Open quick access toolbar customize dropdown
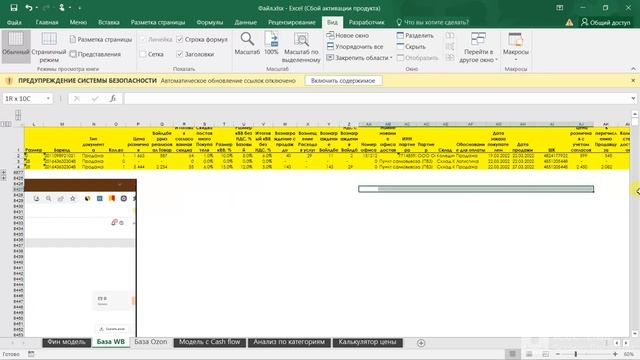Image resolution: width=640 pixels, height=360 pixels. point(80,8)
